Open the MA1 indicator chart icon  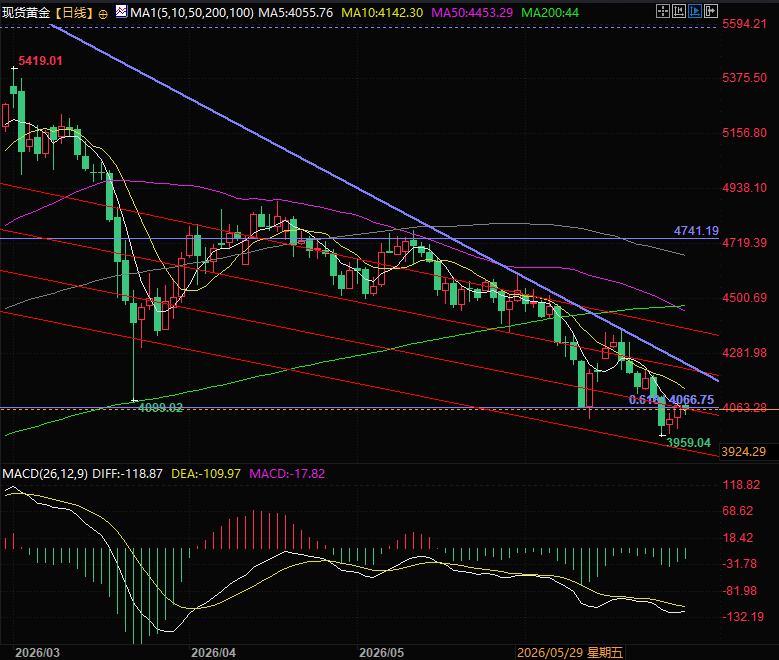click(121, 11)
